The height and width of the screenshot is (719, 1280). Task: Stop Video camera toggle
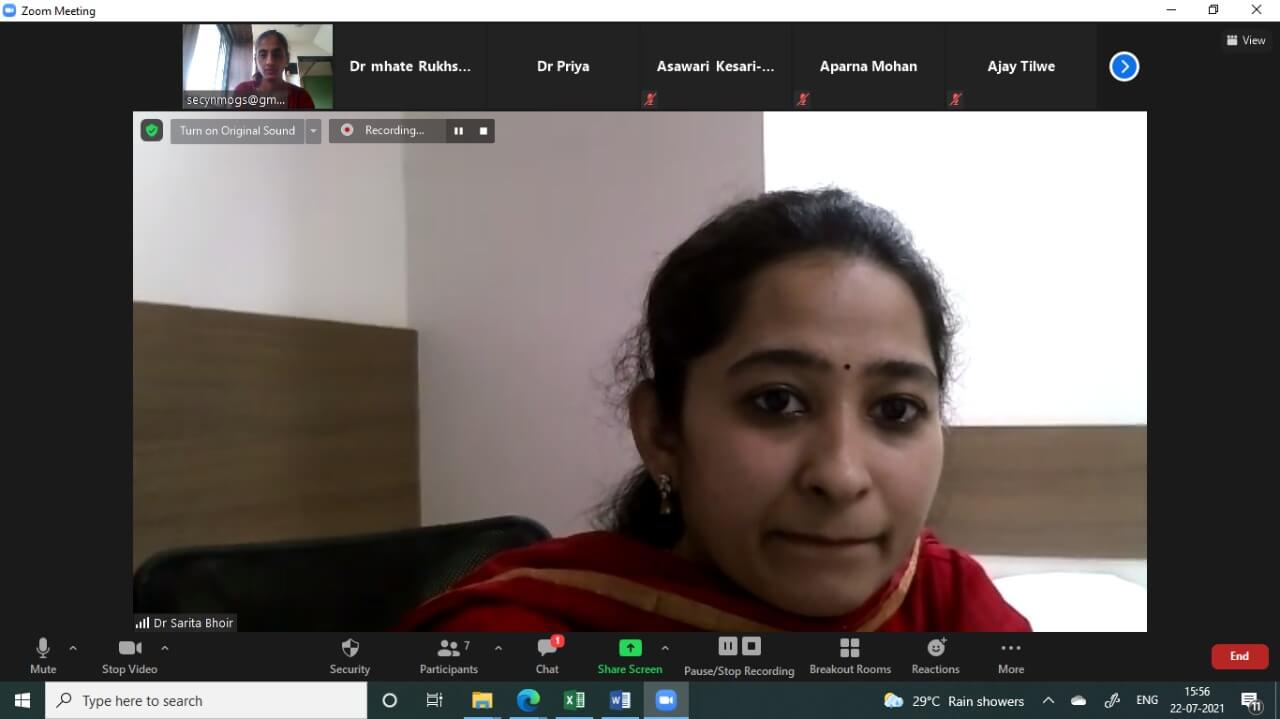[x=130, y=656]
